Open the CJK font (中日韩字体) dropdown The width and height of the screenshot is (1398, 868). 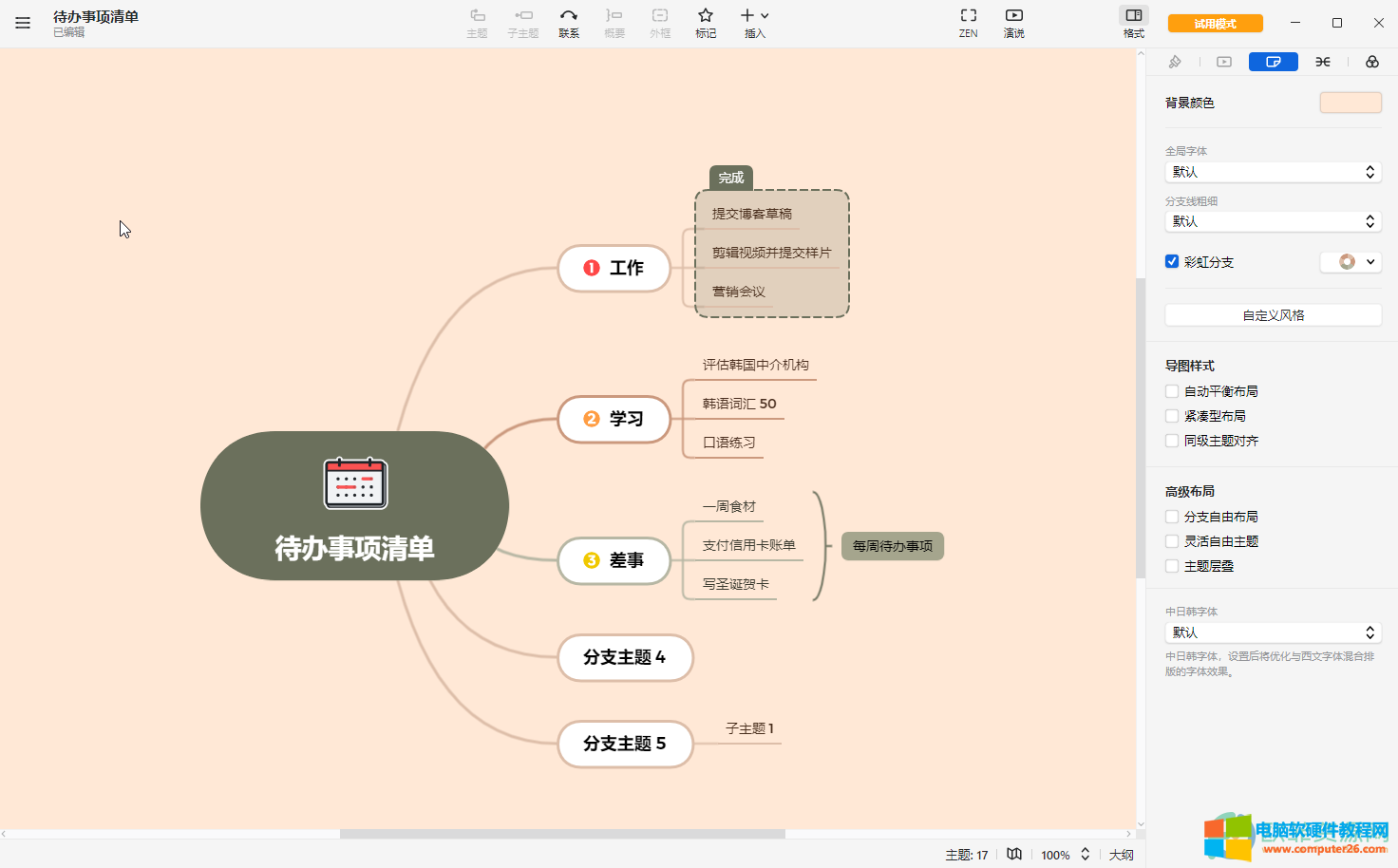click(x=1273, y=632)
